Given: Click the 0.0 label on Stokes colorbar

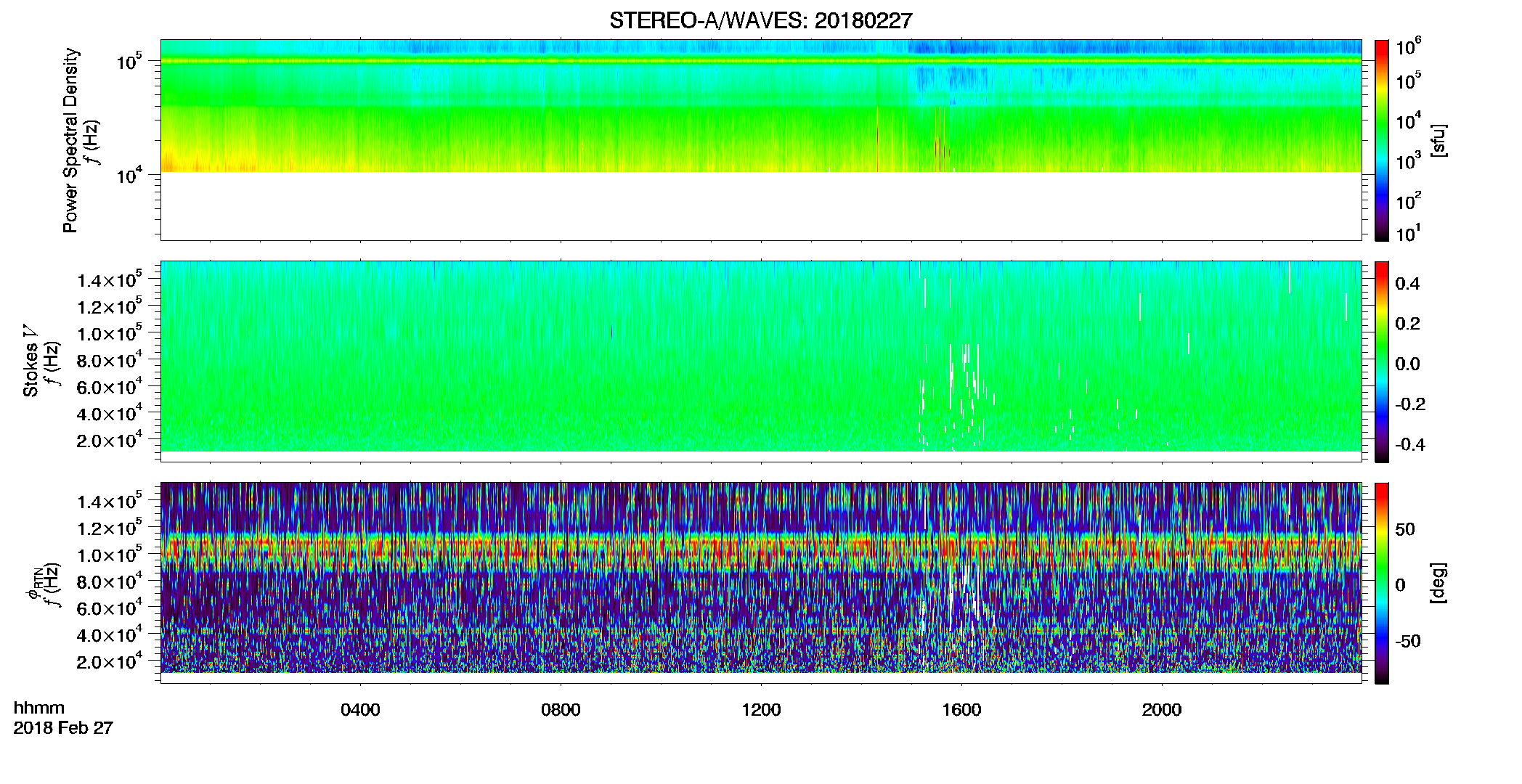Looking at the screenshot, I should pos(1407,364).
